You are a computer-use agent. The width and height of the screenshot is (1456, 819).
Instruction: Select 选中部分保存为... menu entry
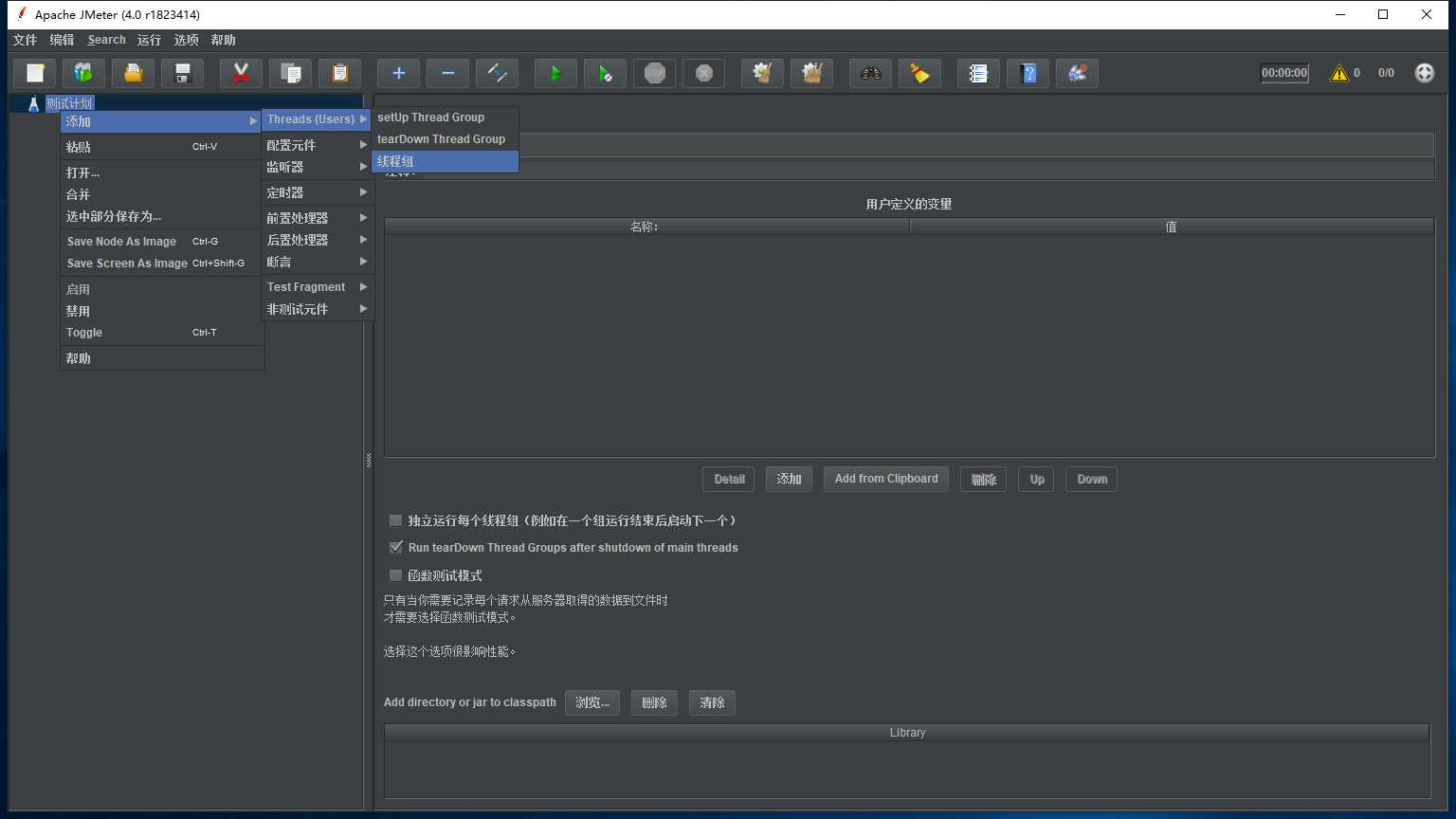161,216
